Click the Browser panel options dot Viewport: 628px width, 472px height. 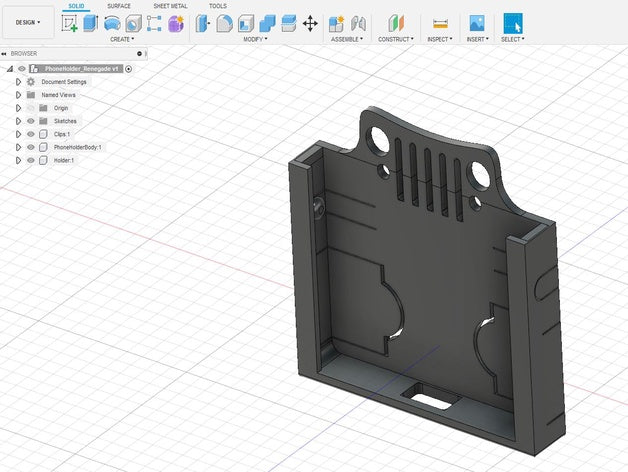[139, 53]
